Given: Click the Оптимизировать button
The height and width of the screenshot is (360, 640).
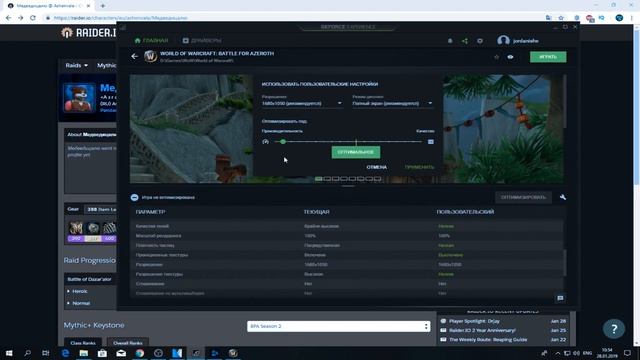Looking at the screenshot, I should click(x=523, y=197).
